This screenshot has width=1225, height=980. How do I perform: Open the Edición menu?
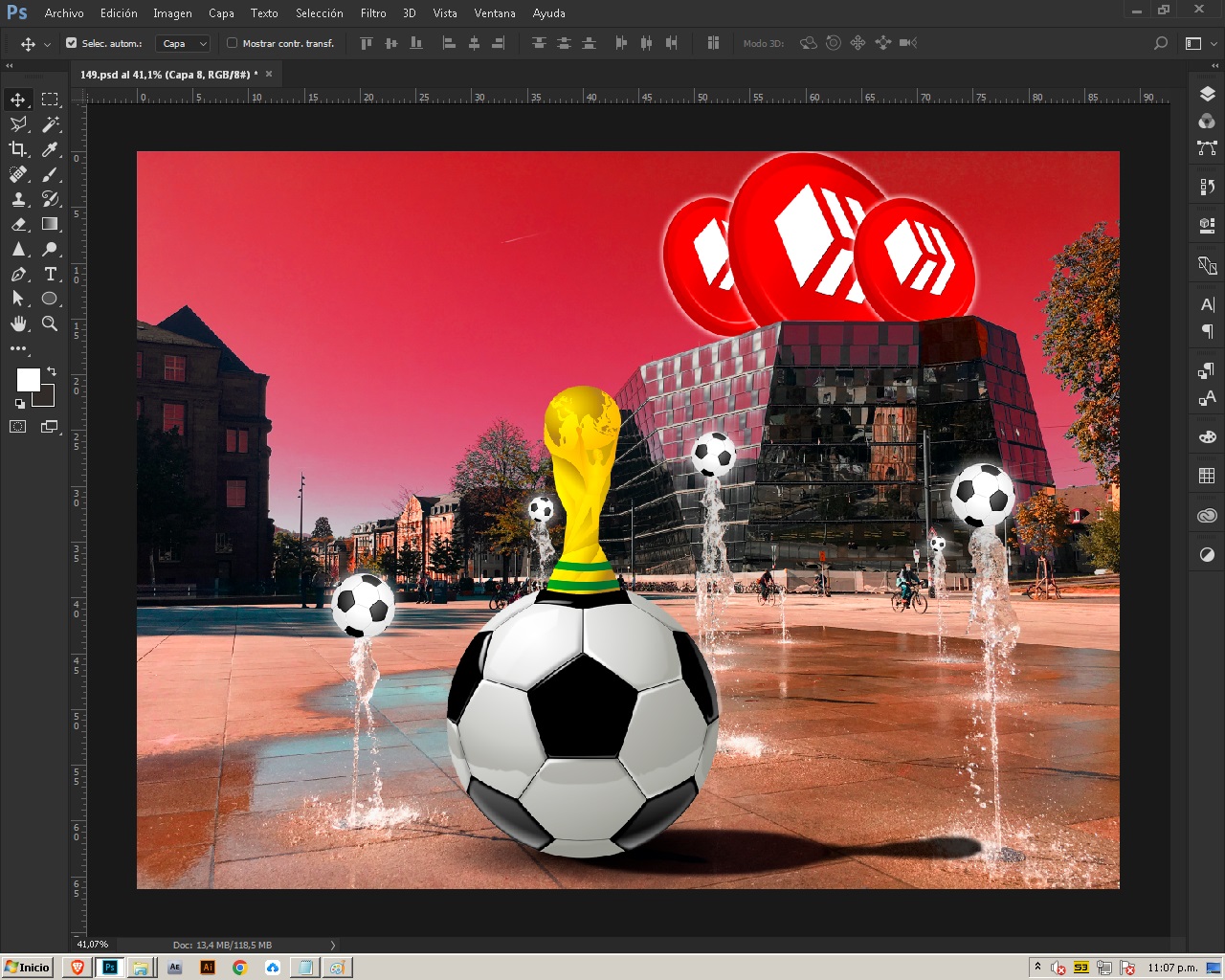(x=119, y=13)
